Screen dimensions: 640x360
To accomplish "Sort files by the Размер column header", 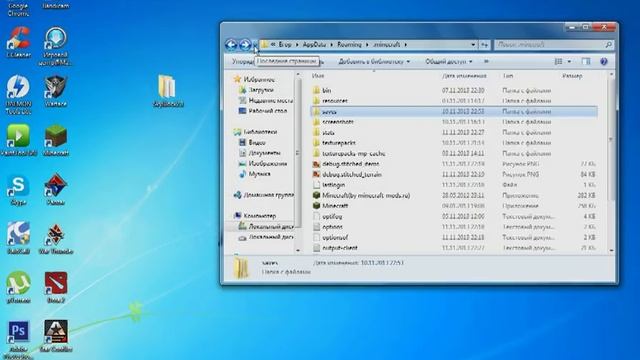I will coord(572,76).
